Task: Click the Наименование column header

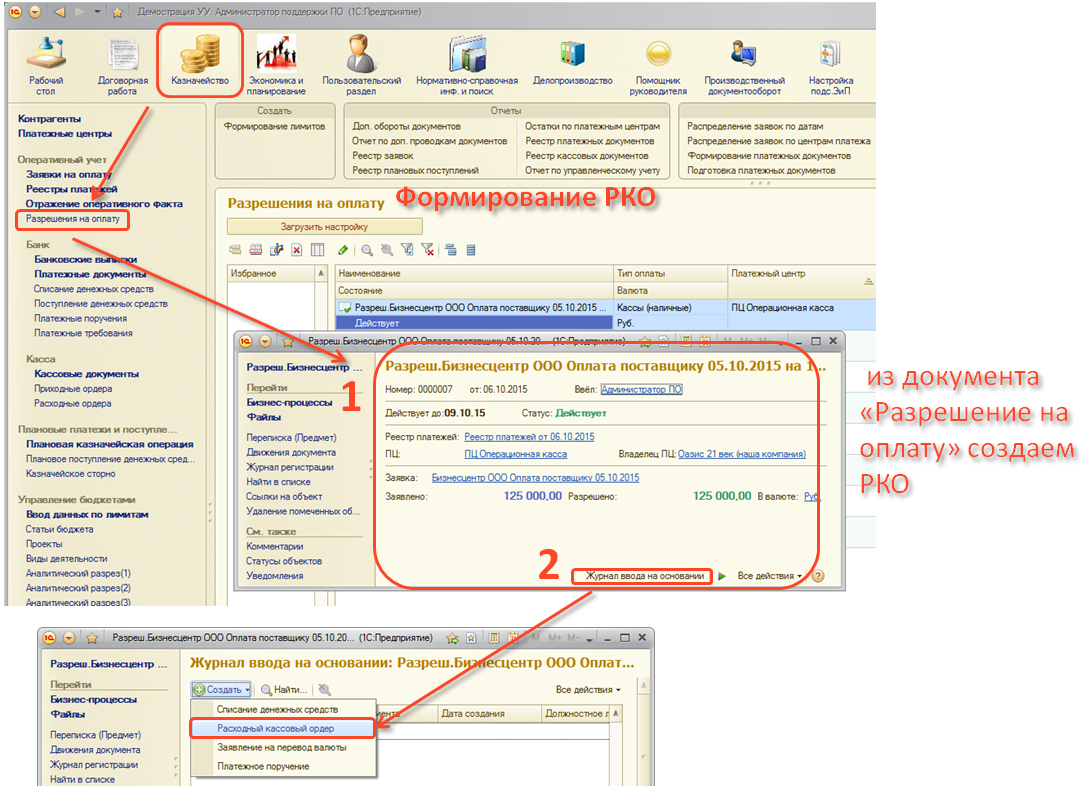Action: tap(370, 273)
